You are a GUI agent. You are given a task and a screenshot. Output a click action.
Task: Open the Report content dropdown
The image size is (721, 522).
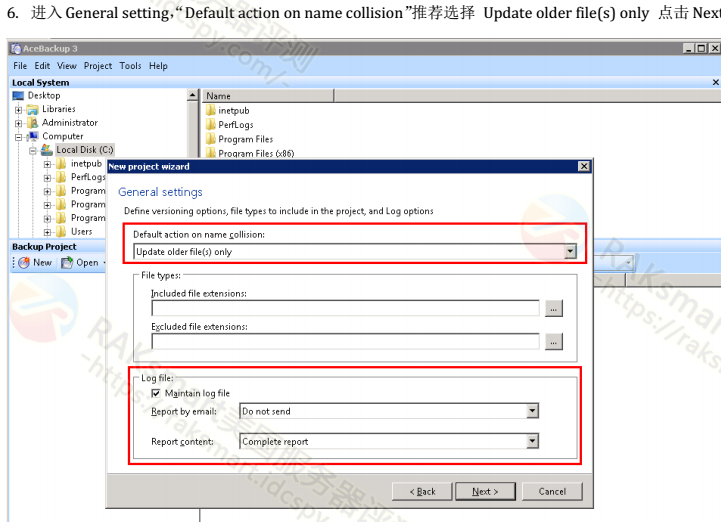[x=532, y=442]
